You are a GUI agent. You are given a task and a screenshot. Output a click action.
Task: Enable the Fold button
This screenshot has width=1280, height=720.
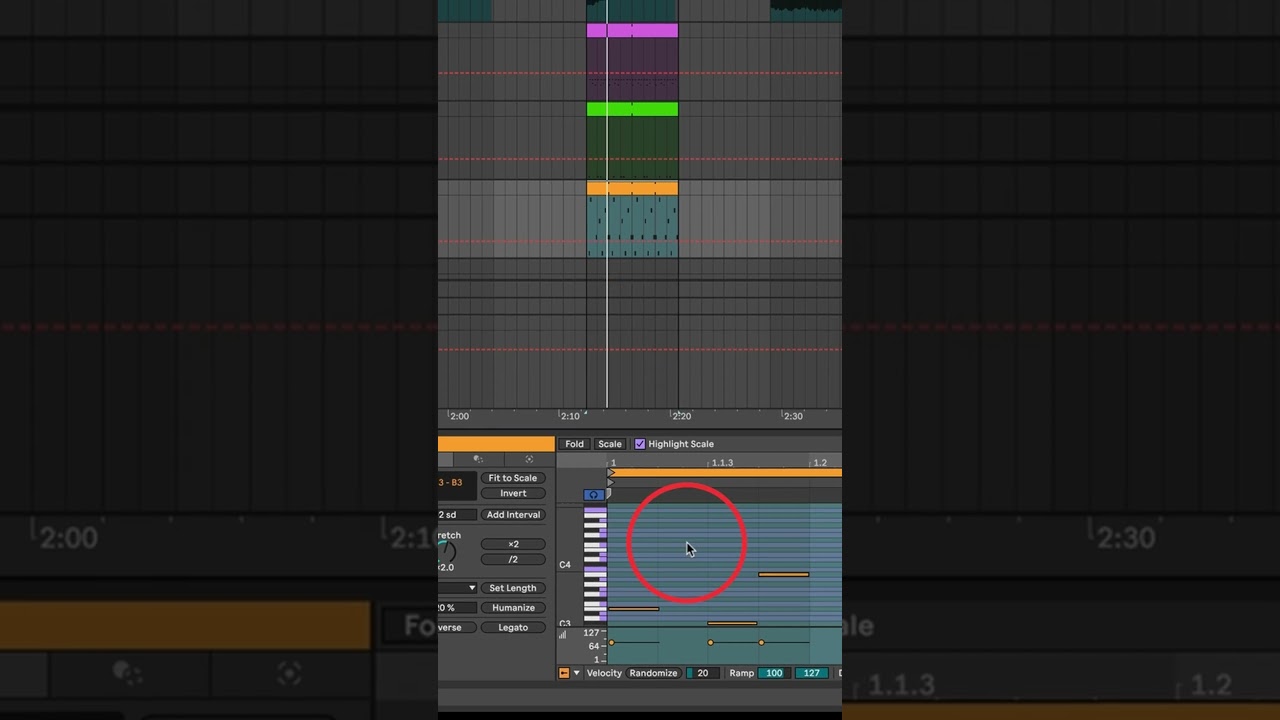pos(574,444)
